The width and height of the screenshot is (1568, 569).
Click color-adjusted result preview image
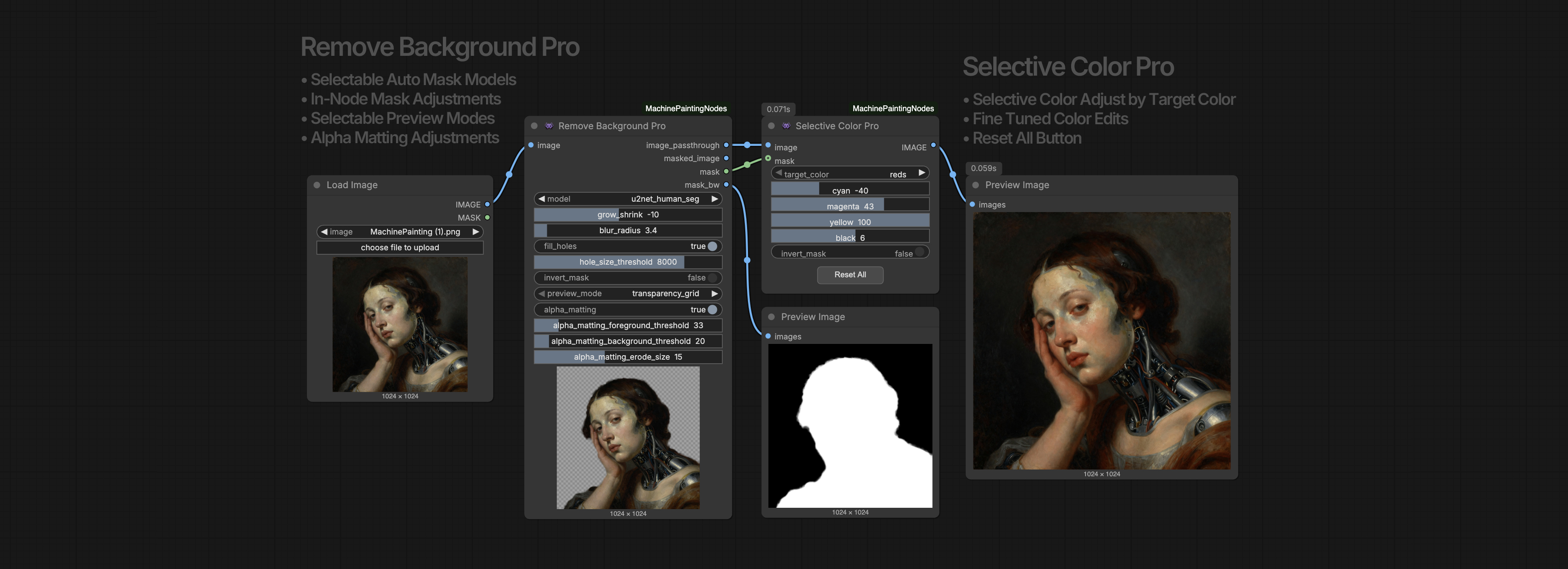pyautogui.click(x=1102, y=341)
